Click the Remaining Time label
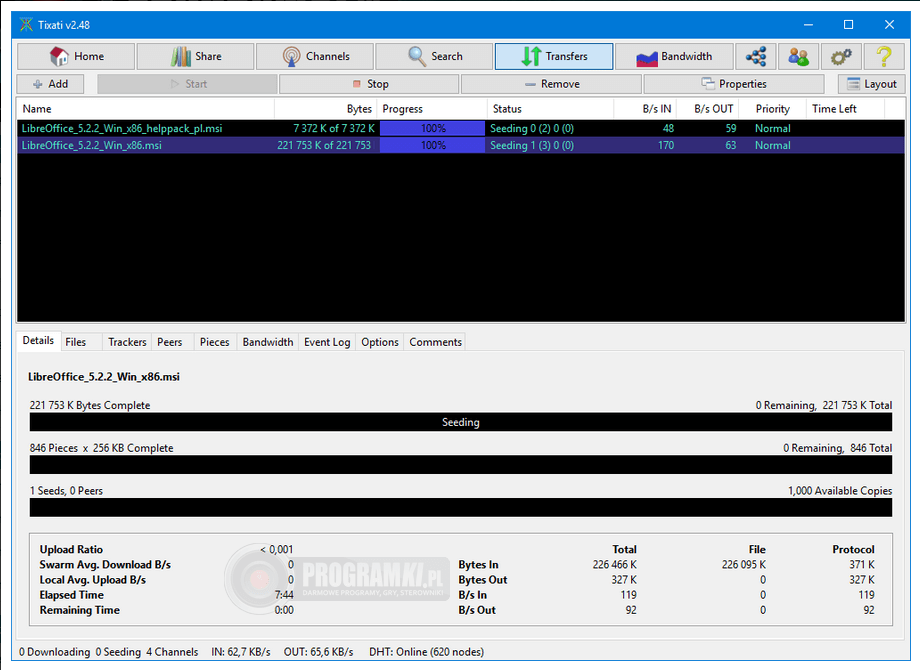Screen dimensions: 920x670 coord(80,610)
